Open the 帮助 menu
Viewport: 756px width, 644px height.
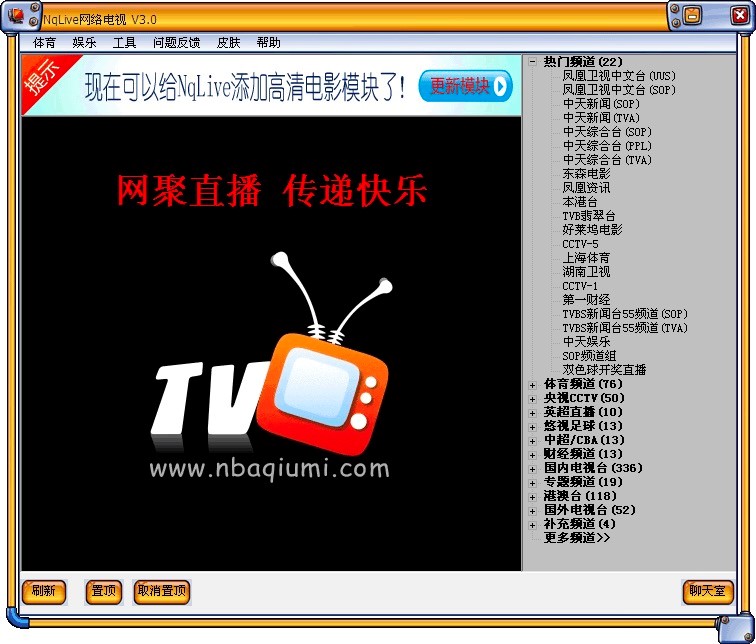click(x=269, y=43)
